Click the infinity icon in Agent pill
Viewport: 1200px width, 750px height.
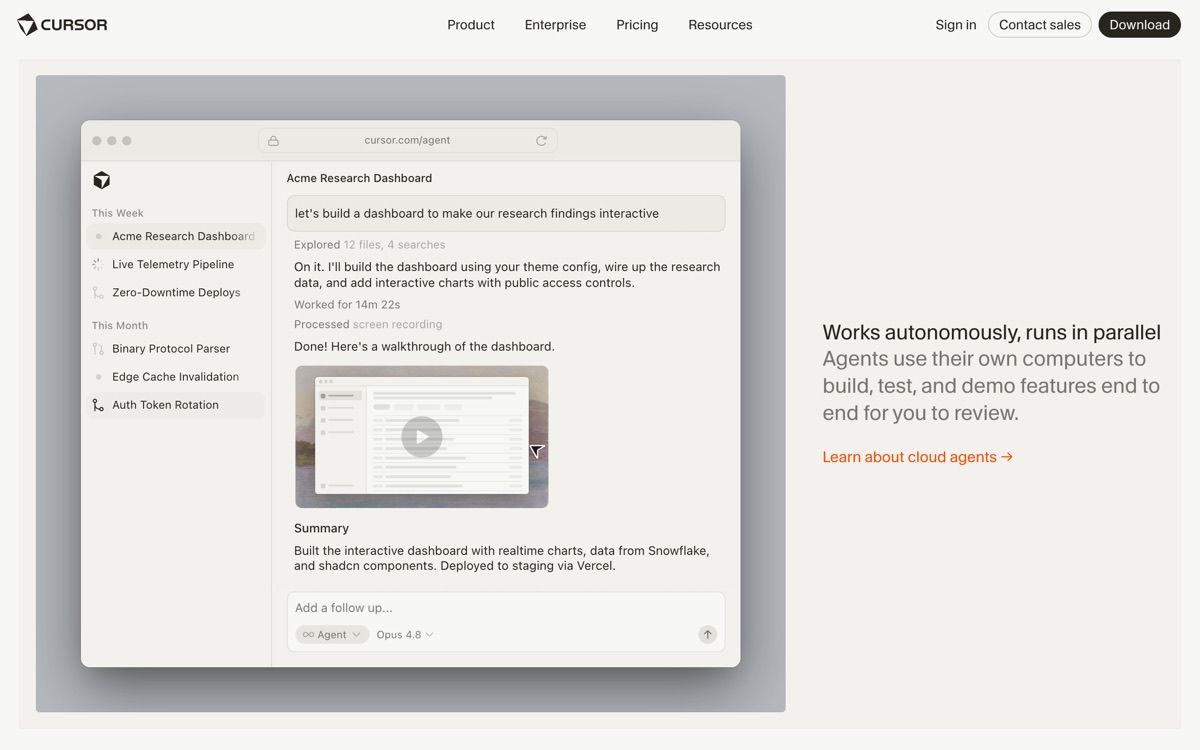point(308,634)
